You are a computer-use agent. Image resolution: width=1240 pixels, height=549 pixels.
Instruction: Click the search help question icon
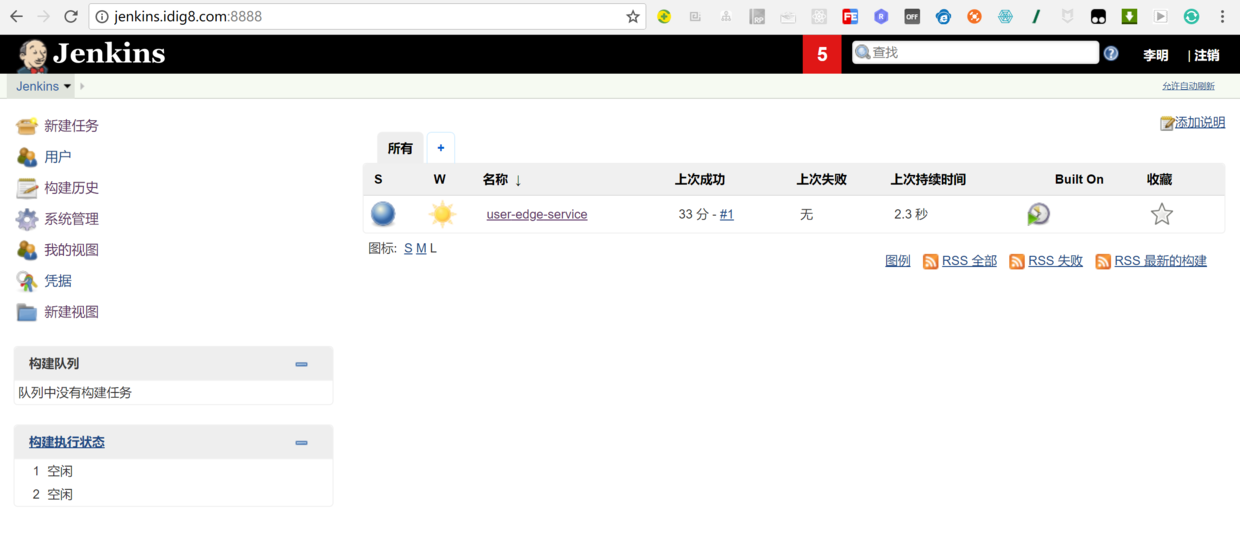[x=1111, y=53]
